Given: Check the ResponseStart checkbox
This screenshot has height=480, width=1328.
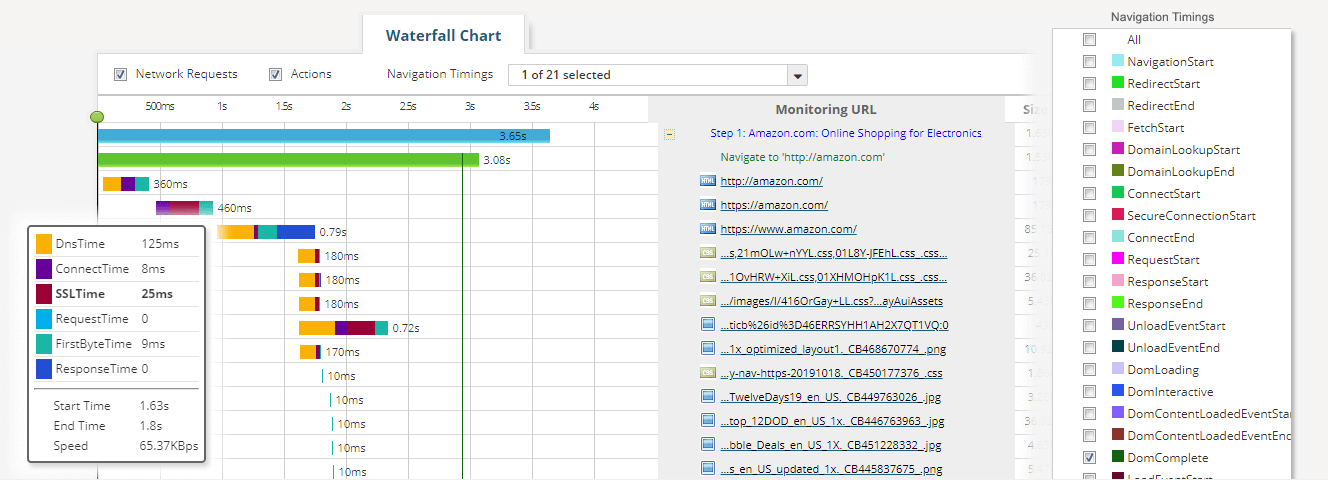Looking at the screenshot, I should [x=1089, y=282].
